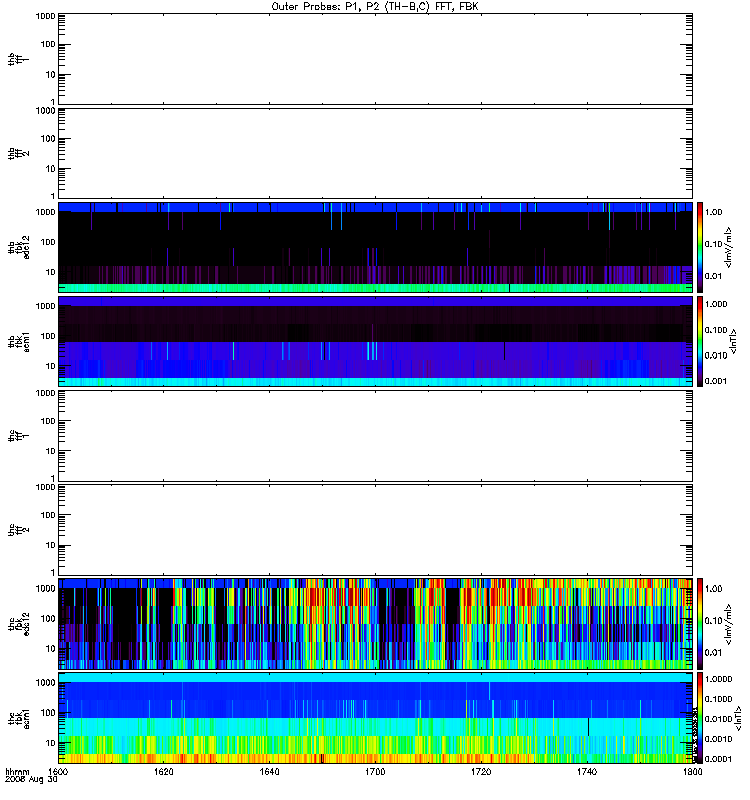Click the empty thb fff 2 plot panel
The width and height of the screenshot is (750, 800).
click(375, 153)
